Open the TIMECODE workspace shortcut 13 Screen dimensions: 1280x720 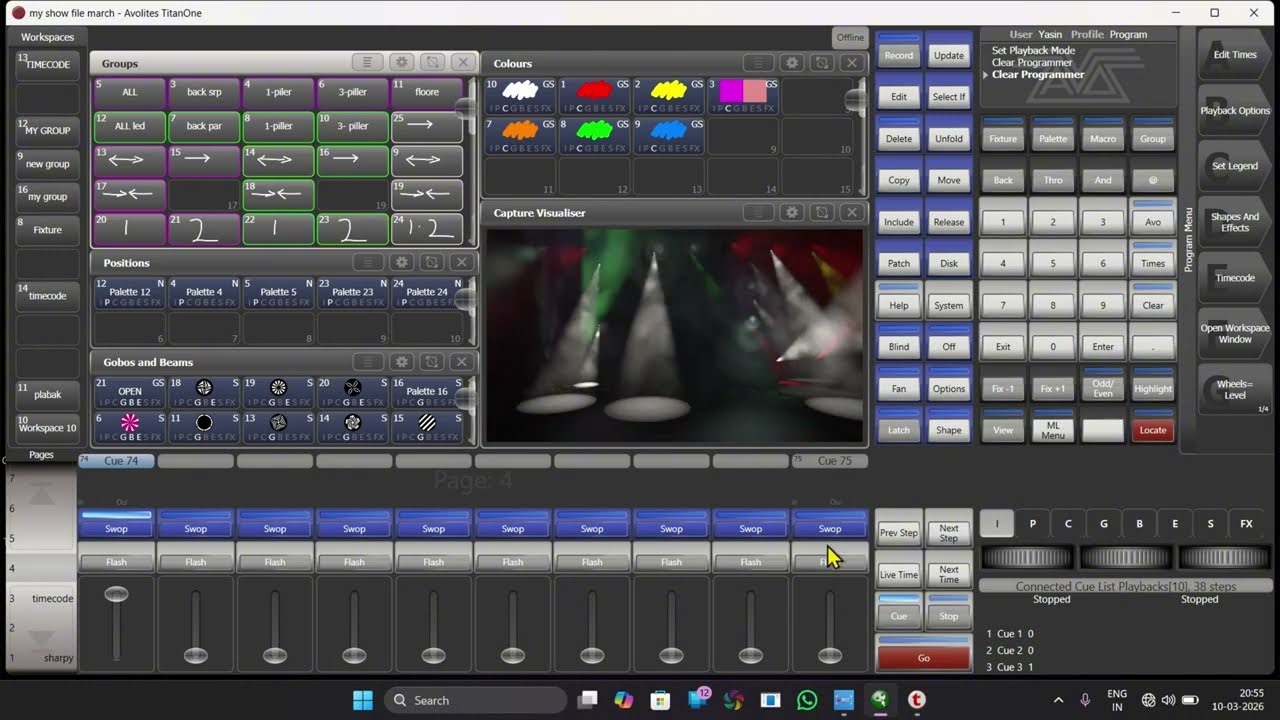[47, 64]
